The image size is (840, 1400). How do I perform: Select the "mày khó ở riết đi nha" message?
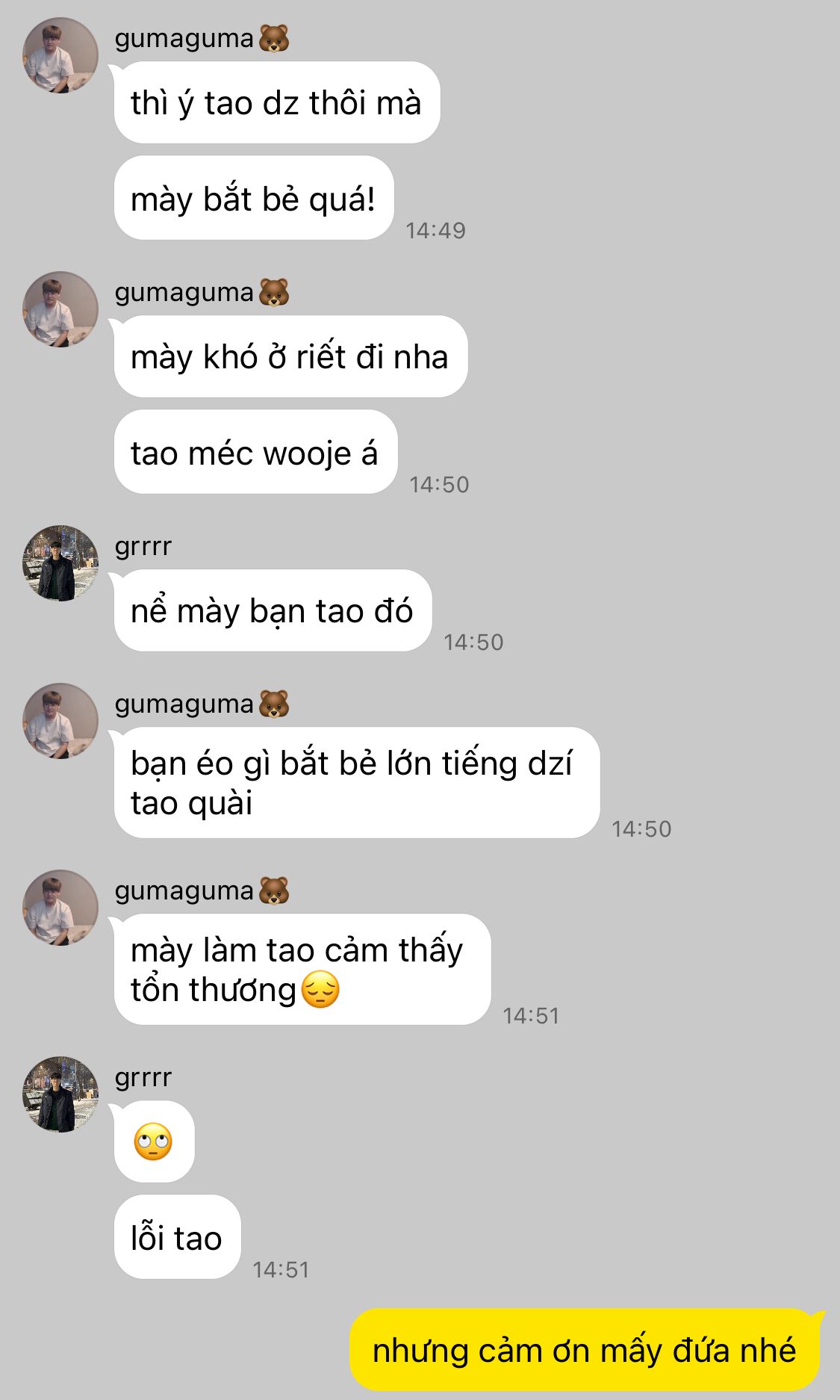click(x=290, y=356)
